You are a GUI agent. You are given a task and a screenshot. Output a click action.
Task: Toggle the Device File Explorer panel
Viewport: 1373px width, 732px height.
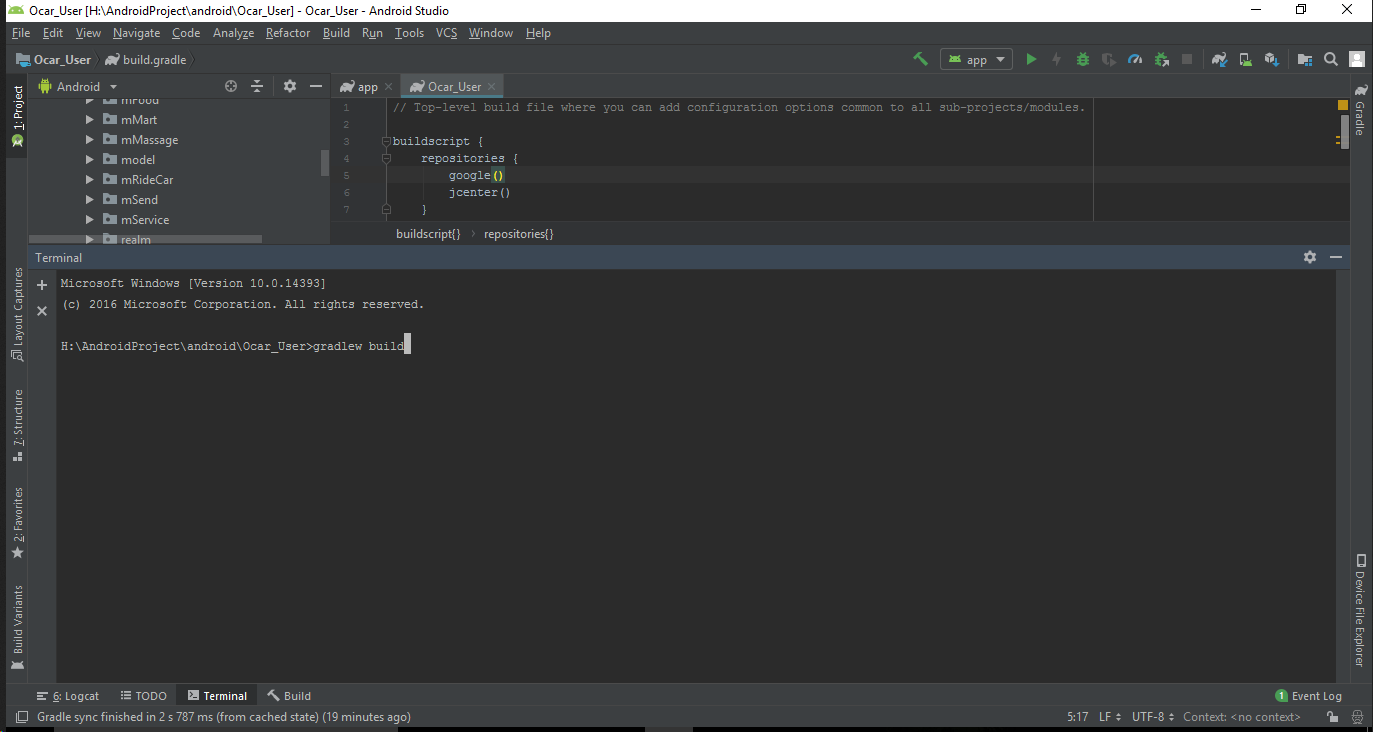click(1360, 610)
